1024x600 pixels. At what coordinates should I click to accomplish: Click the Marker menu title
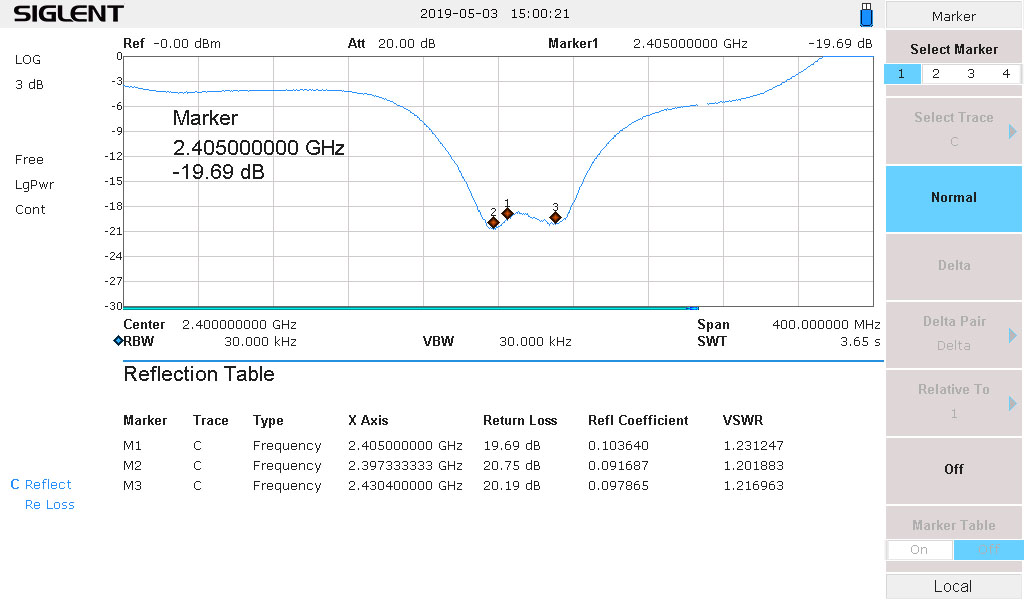tap(953, 16)
